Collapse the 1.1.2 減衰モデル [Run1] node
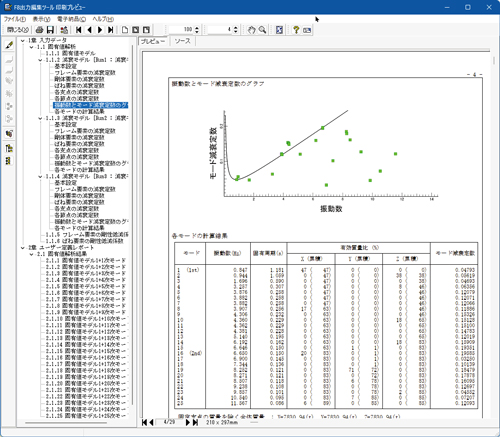The height and width of the screenshot is (437, 500). coord(41,60)
